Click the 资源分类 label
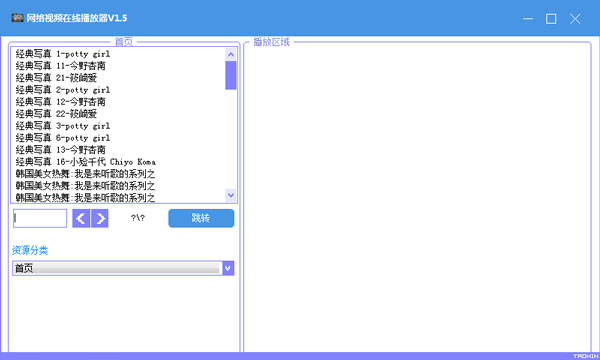Viewport: 600px width, 360px height. [30, 251]
